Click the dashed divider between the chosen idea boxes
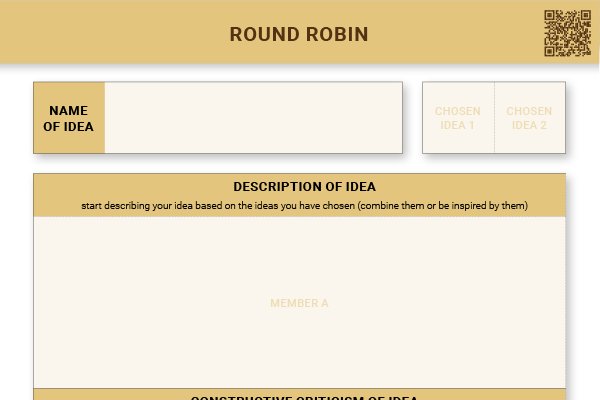The width and height of the screenshot is (600, 400). (x=494, y=118)
